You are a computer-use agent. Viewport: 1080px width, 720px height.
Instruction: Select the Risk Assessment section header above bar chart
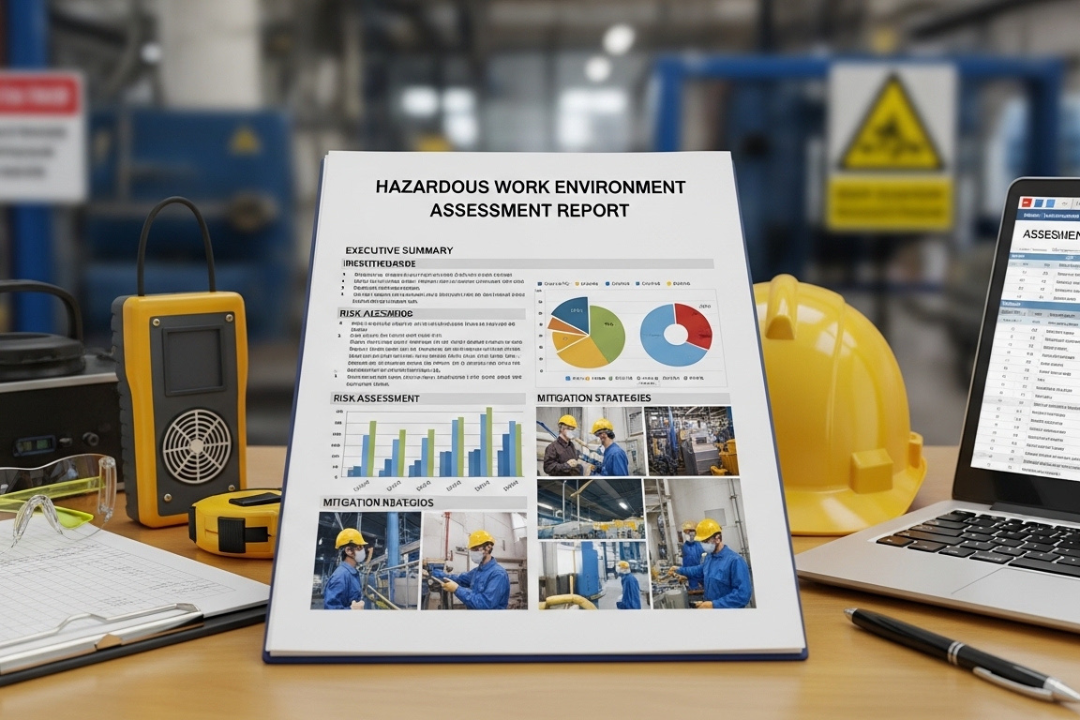click(376, 398)
